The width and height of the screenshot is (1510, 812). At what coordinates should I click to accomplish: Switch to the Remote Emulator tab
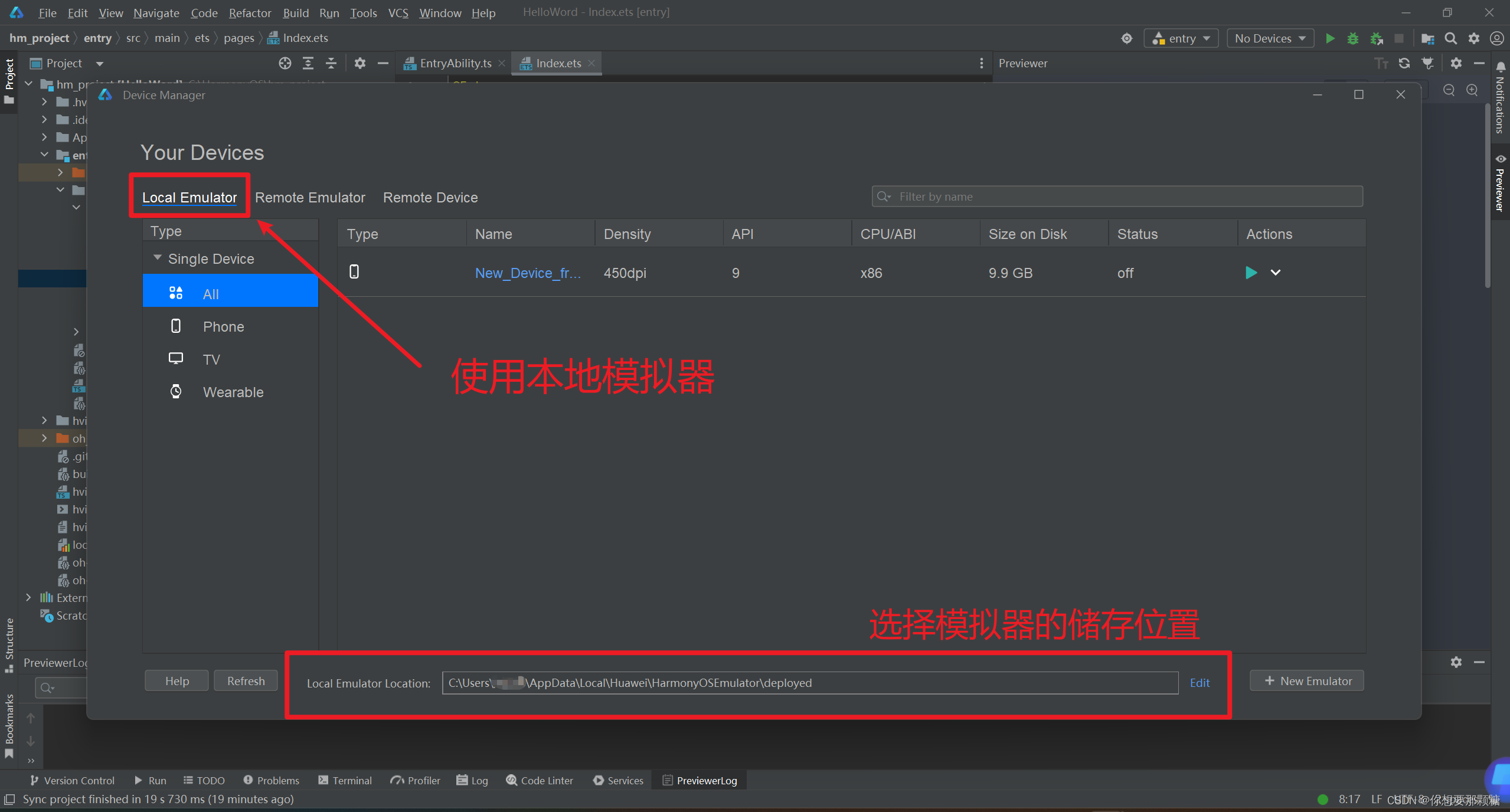[310, 198]
